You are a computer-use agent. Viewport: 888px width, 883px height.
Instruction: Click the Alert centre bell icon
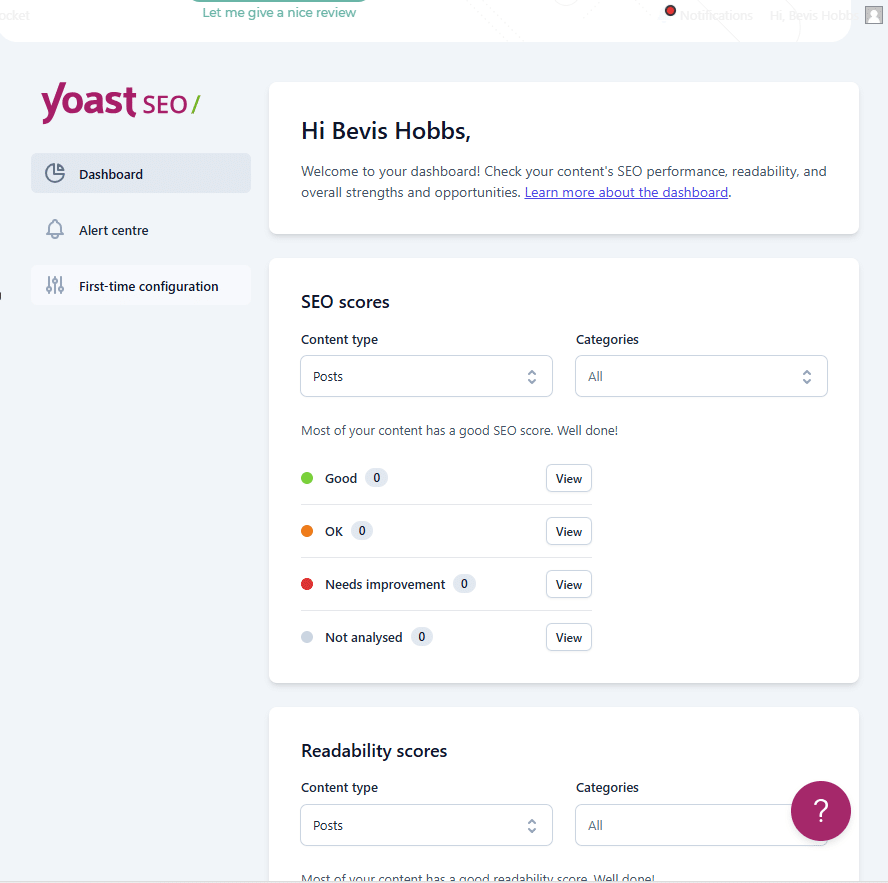(55, 229)
